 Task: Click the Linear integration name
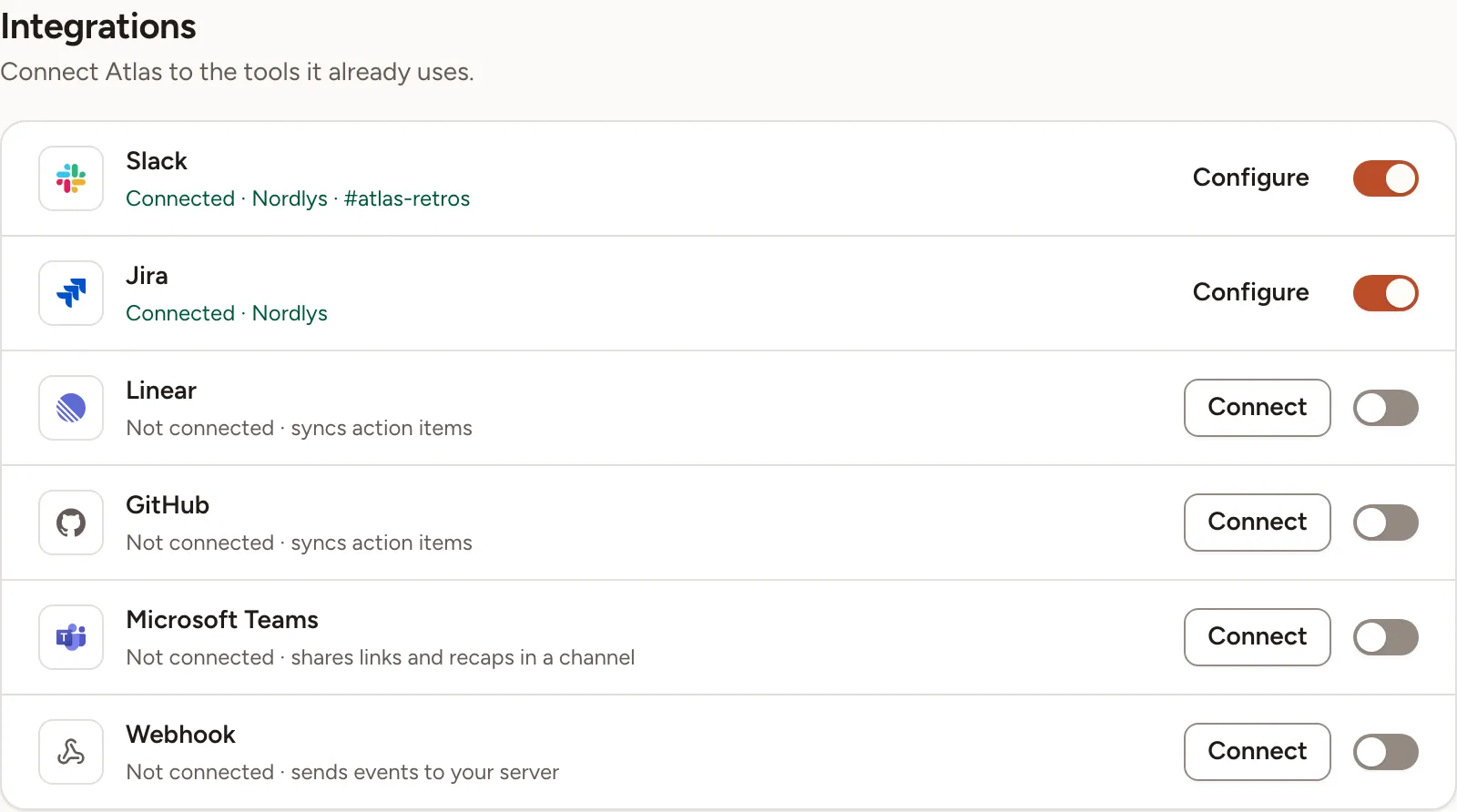click(161, 391)
